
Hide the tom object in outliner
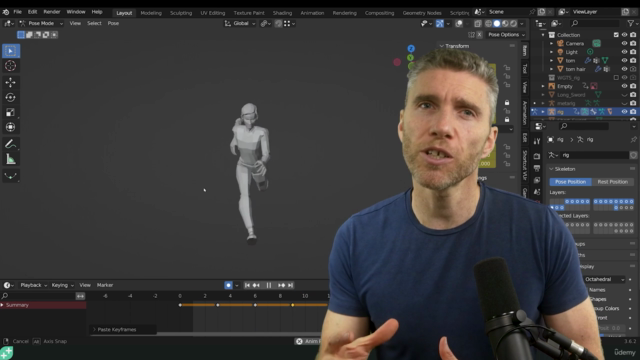click(x=624, y=60)
